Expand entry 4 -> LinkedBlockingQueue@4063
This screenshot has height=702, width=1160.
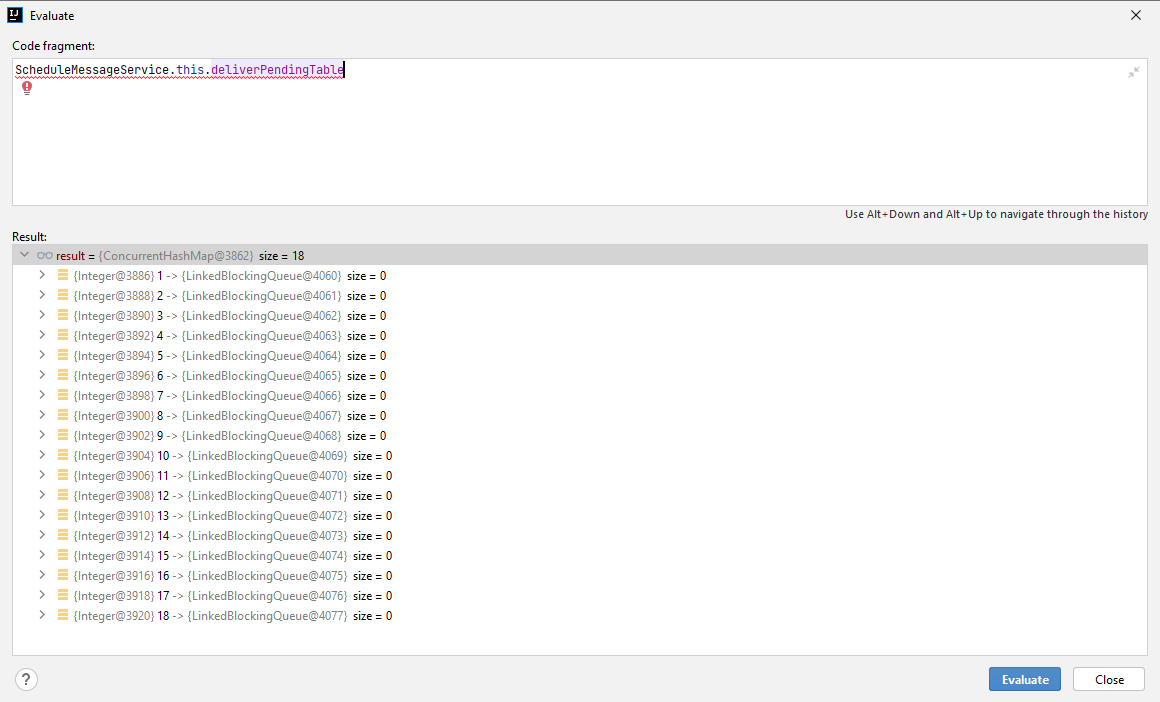click(x=42, y=335)
